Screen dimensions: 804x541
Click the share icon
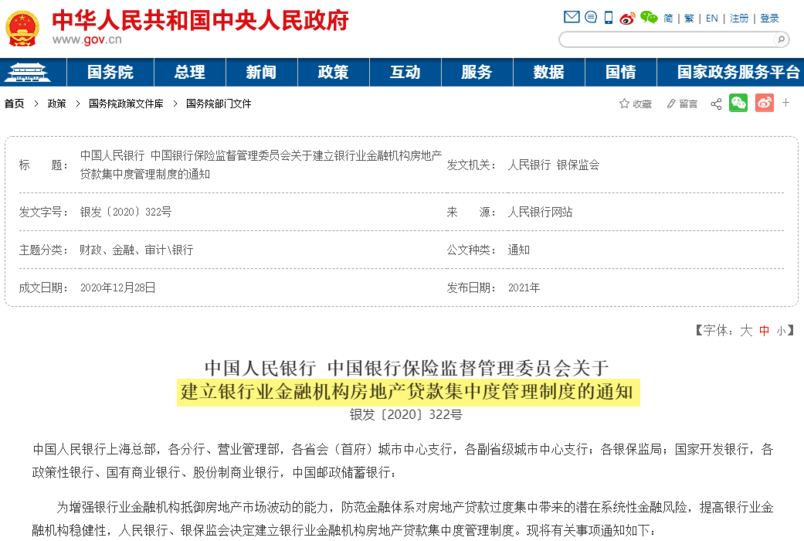716,104
